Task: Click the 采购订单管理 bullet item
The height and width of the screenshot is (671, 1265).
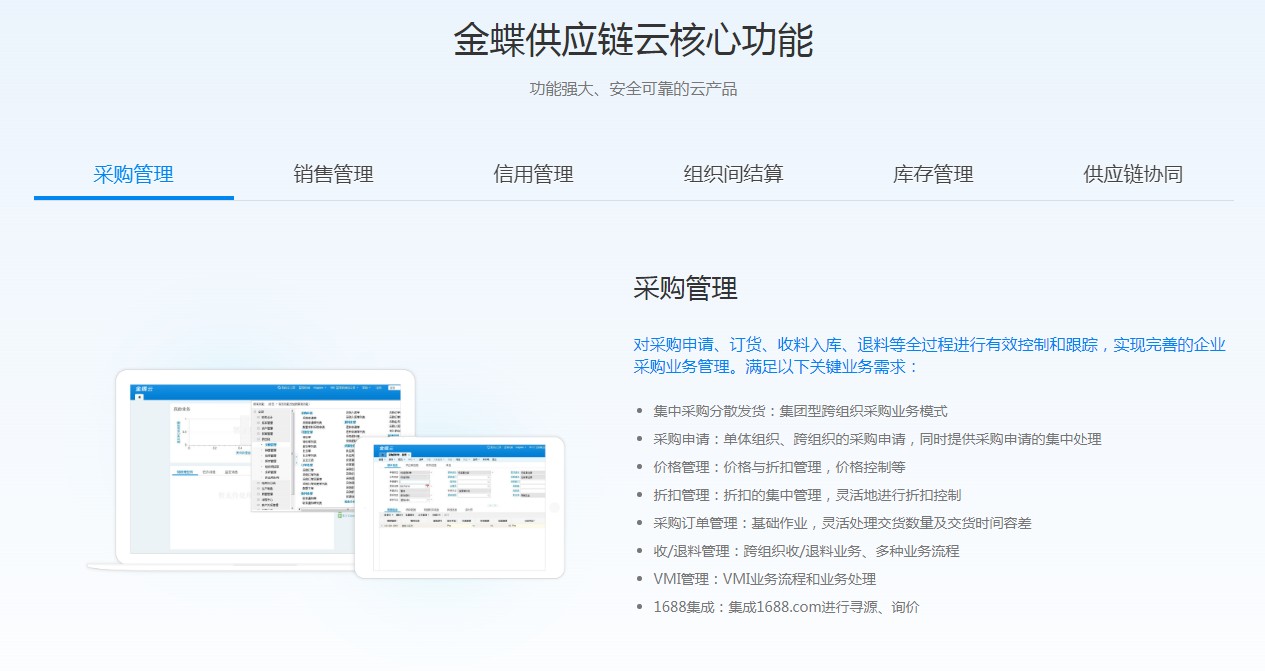Action: [x=842, y=523]
